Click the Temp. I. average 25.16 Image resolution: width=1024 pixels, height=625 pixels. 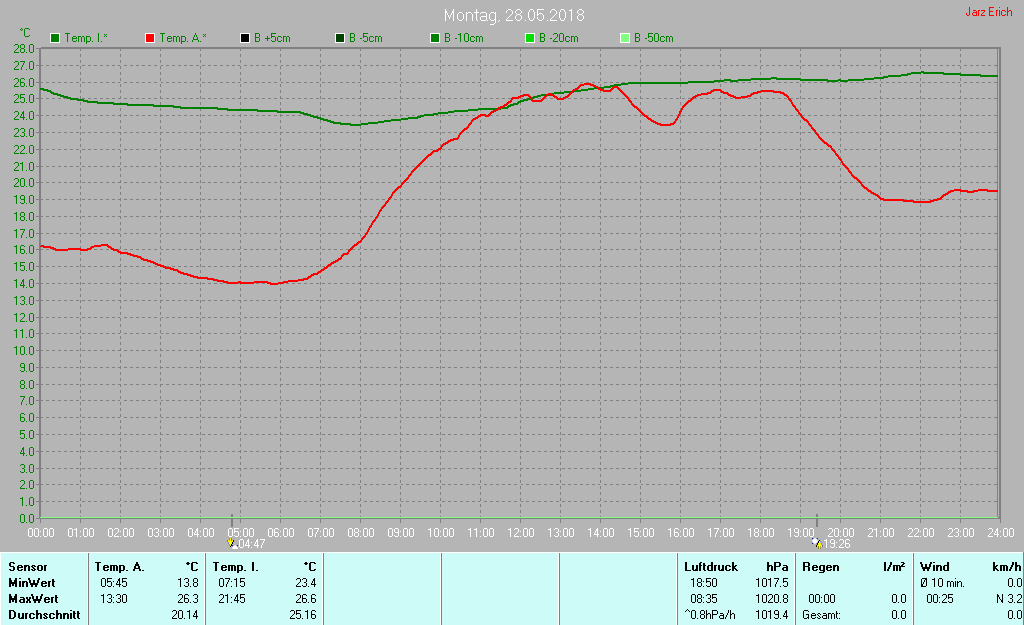[x=303, y=615]
